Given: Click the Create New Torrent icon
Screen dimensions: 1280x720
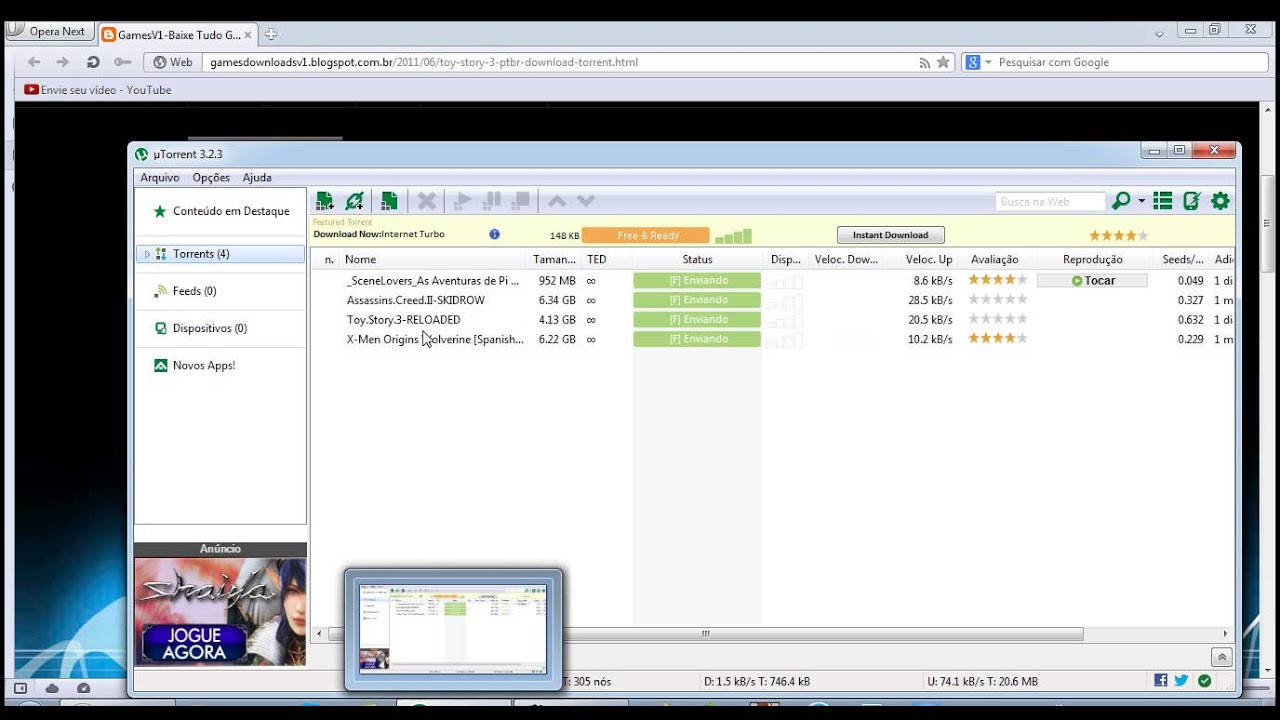Looking at the screenshot, I should click(389, 201).
